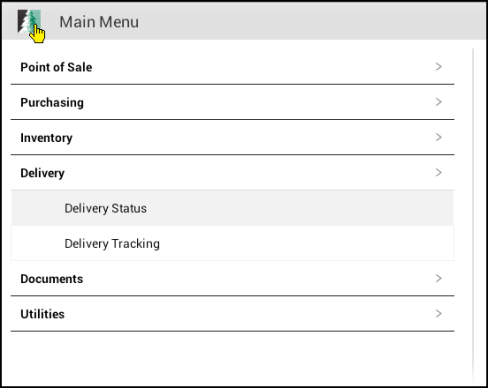Image resolution: width=488 pixels, height=388 pixels.
Task: Click the Main Menu title text
Action: (99, 22)
